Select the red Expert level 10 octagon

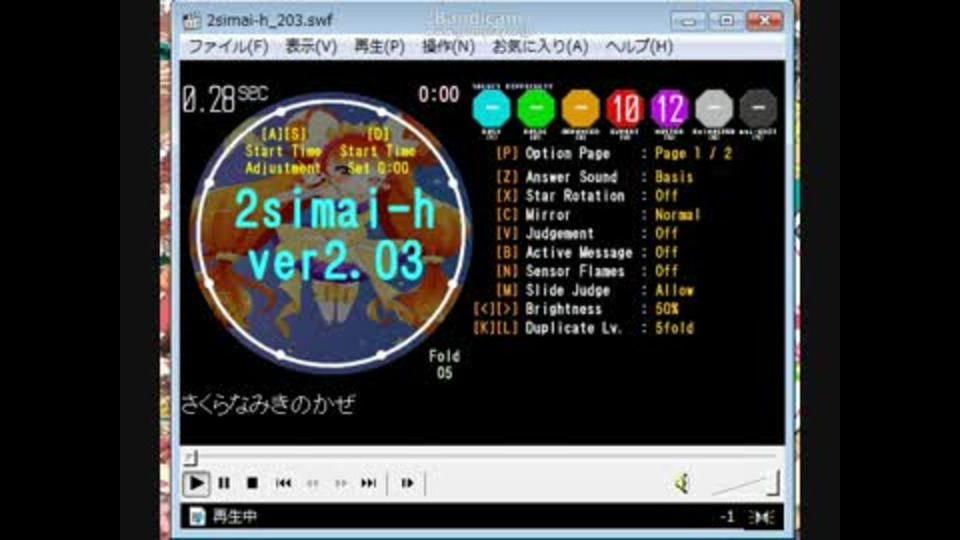click(625, 108)
